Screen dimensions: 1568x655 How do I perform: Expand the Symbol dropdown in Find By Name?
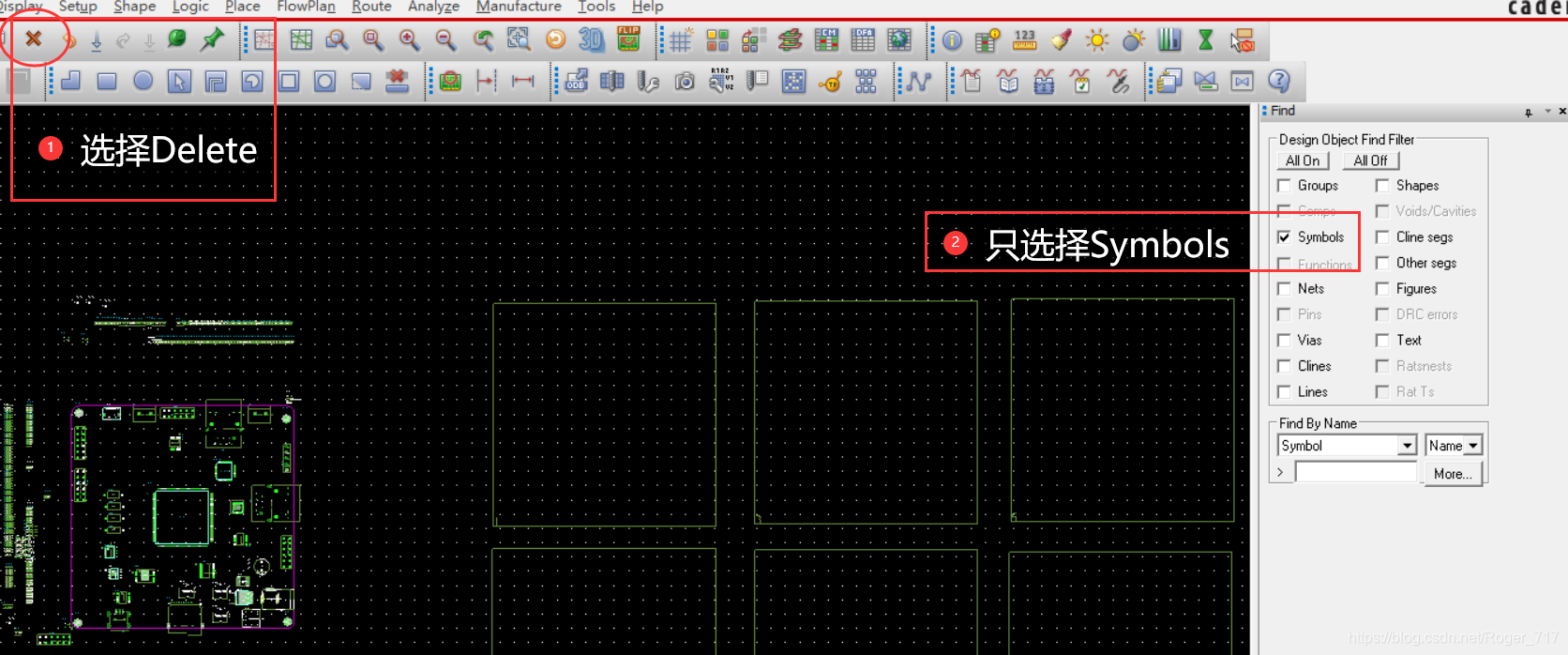point(1407,446)
